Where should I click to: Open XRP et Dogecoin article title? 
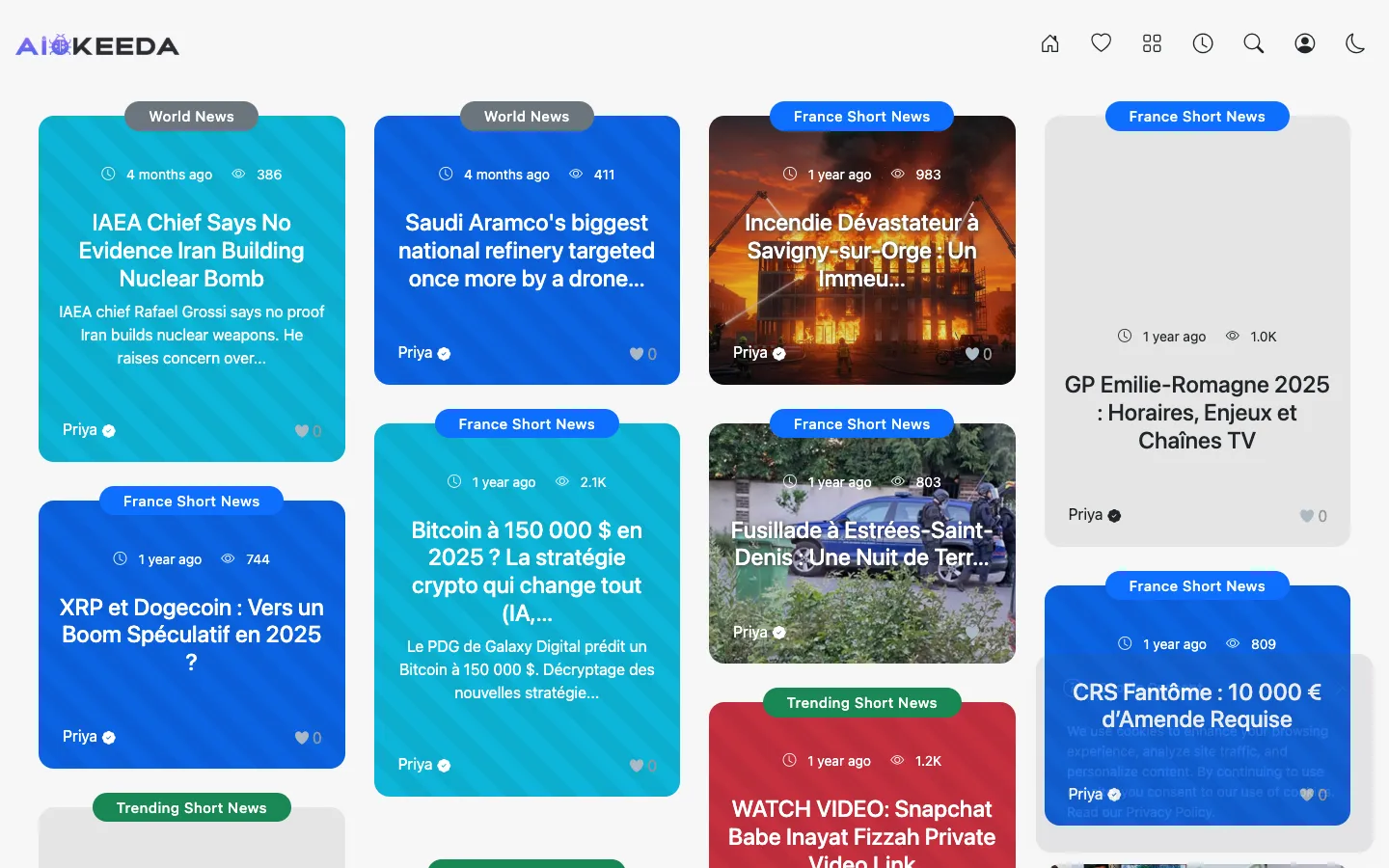pos(191,635)
